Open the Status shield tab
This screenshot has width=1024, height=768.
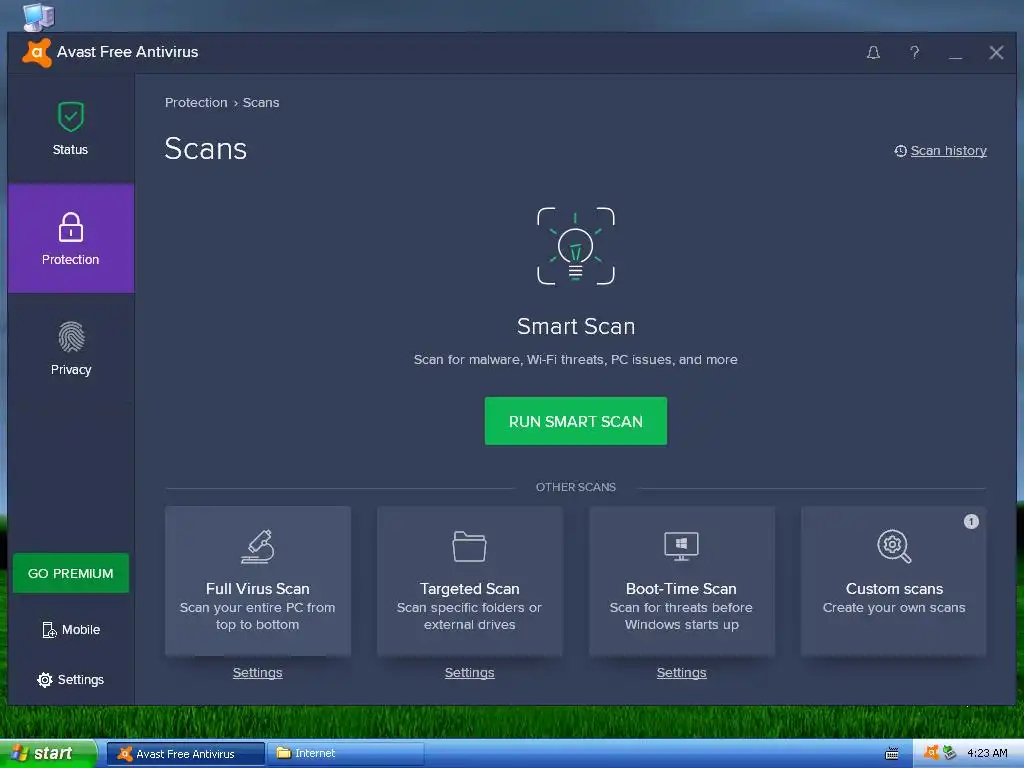[71, 129]
